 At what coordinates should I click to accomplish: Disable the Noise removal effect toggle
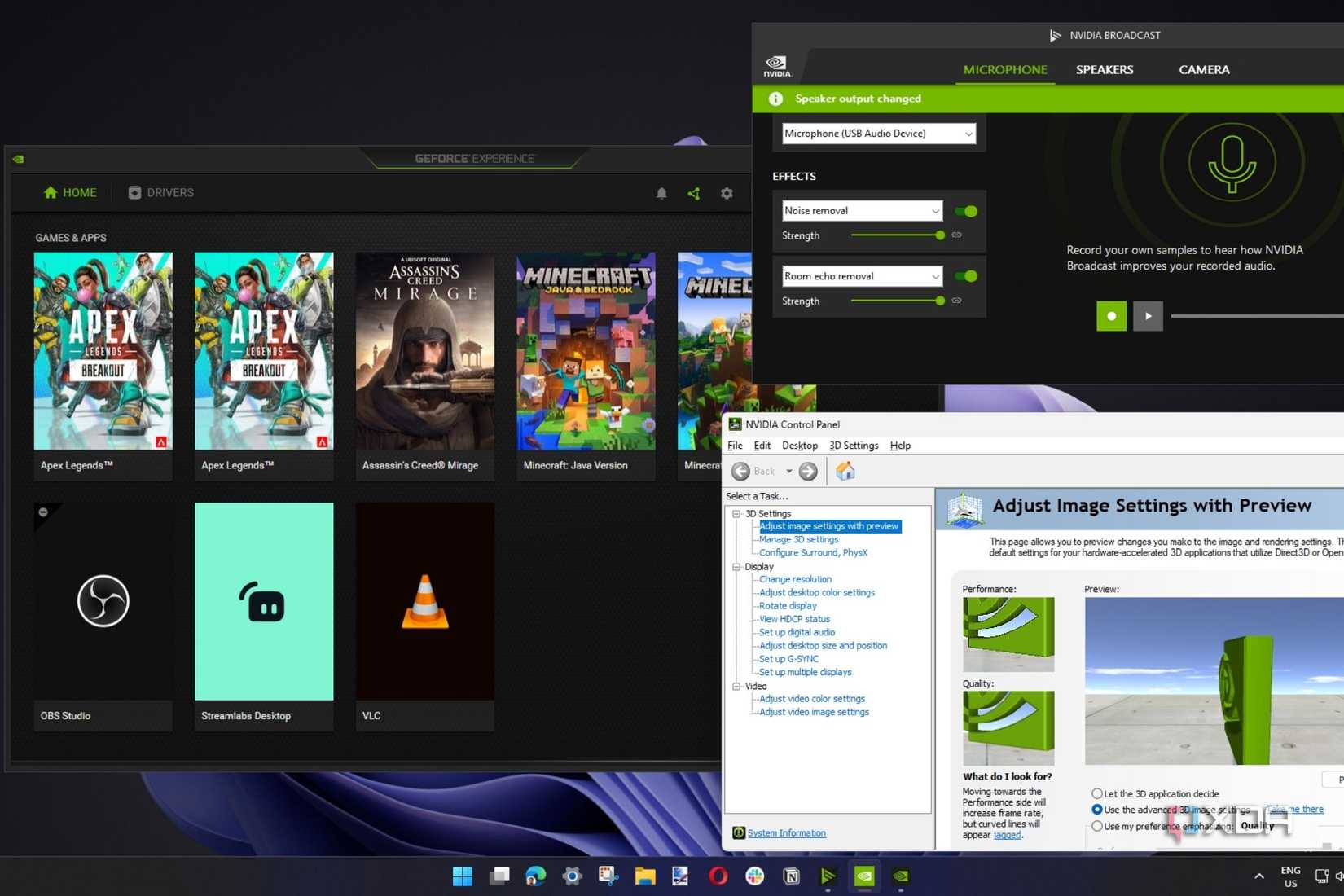(966, 210)
